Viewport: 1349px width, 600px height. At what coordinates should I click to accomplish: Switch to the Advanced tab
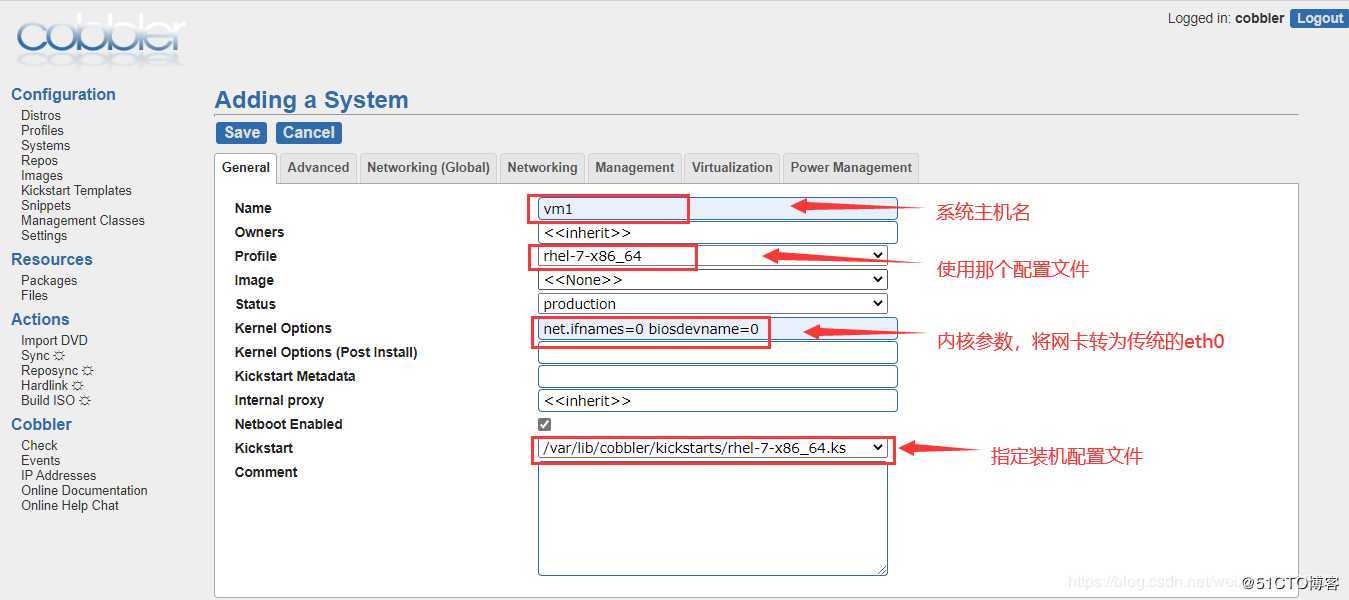click(x=318, y=167)
